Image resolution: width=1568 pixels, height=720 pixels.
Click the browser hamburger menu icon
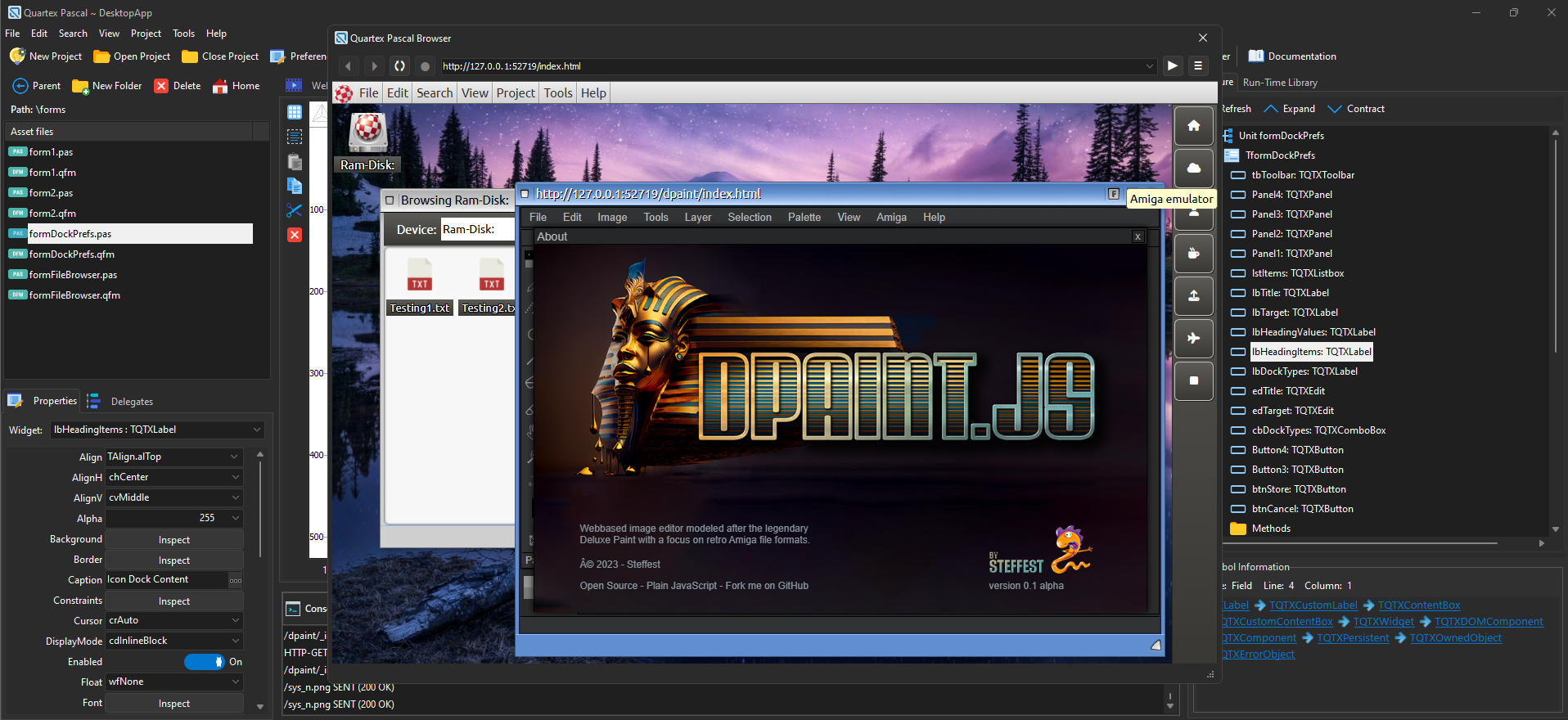point(1198,66)
